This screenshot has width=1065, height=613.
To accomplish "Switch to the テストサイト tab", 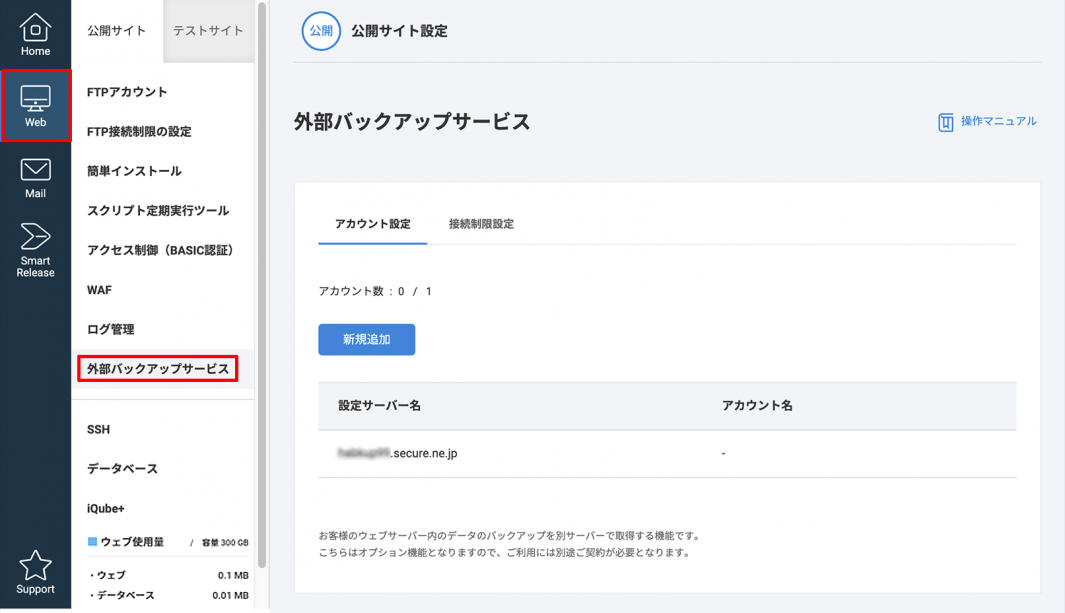I will pos(208,31).
